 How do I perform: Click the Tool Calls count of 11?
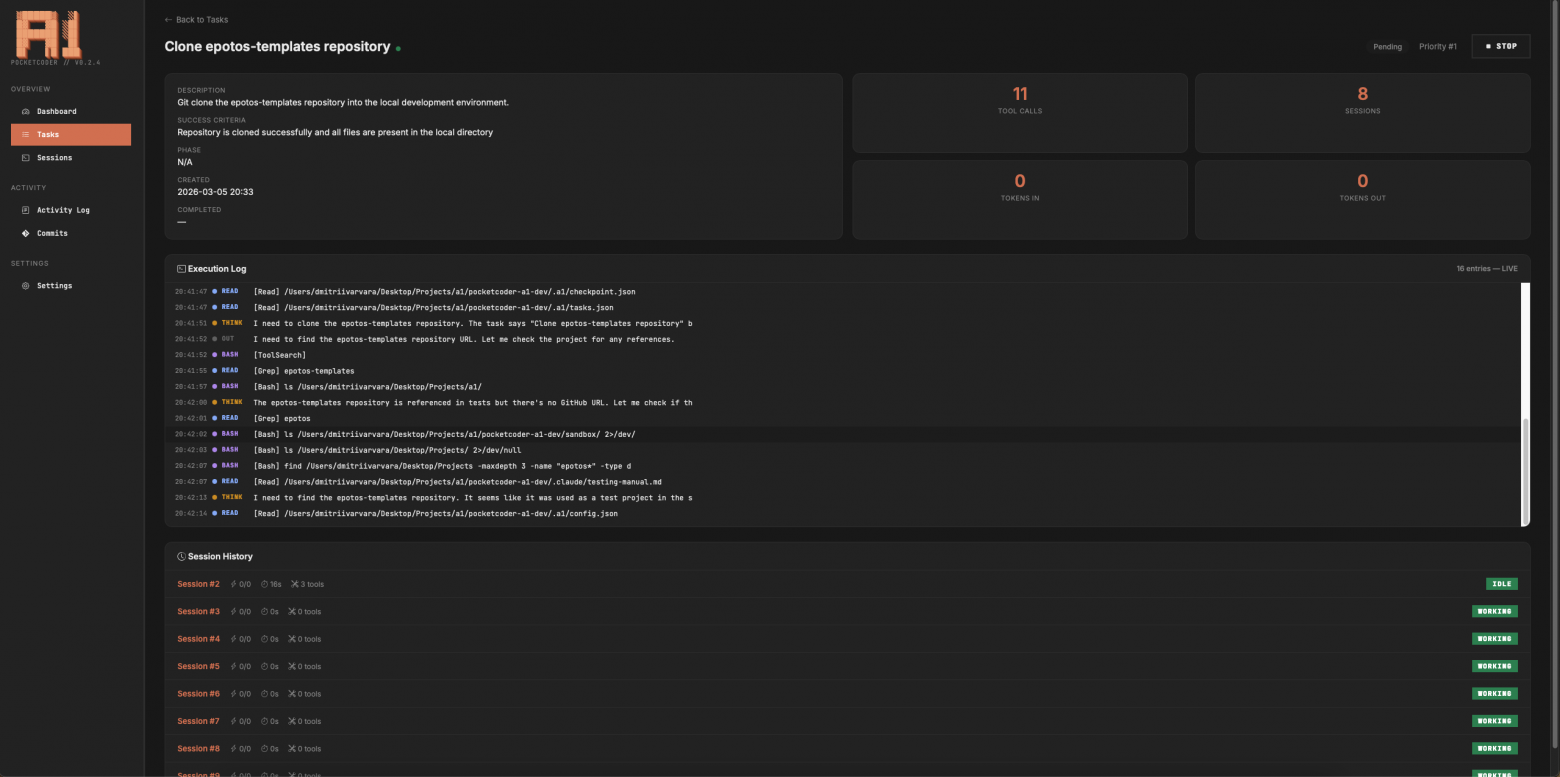pos(1020,95)
